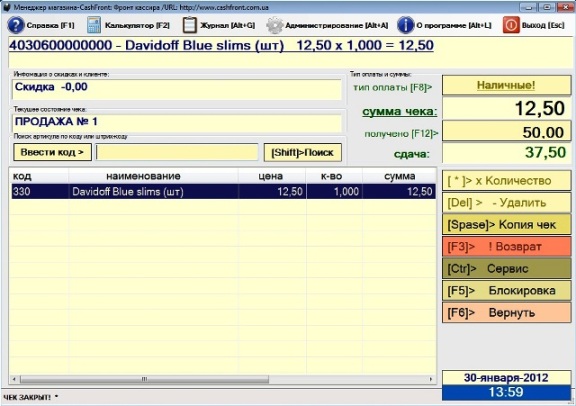Click the item header line '4030600000000 – Davidoff Blue slims'
The height and width of the screenshot is (406, 576).
click(x=221, y=46)
